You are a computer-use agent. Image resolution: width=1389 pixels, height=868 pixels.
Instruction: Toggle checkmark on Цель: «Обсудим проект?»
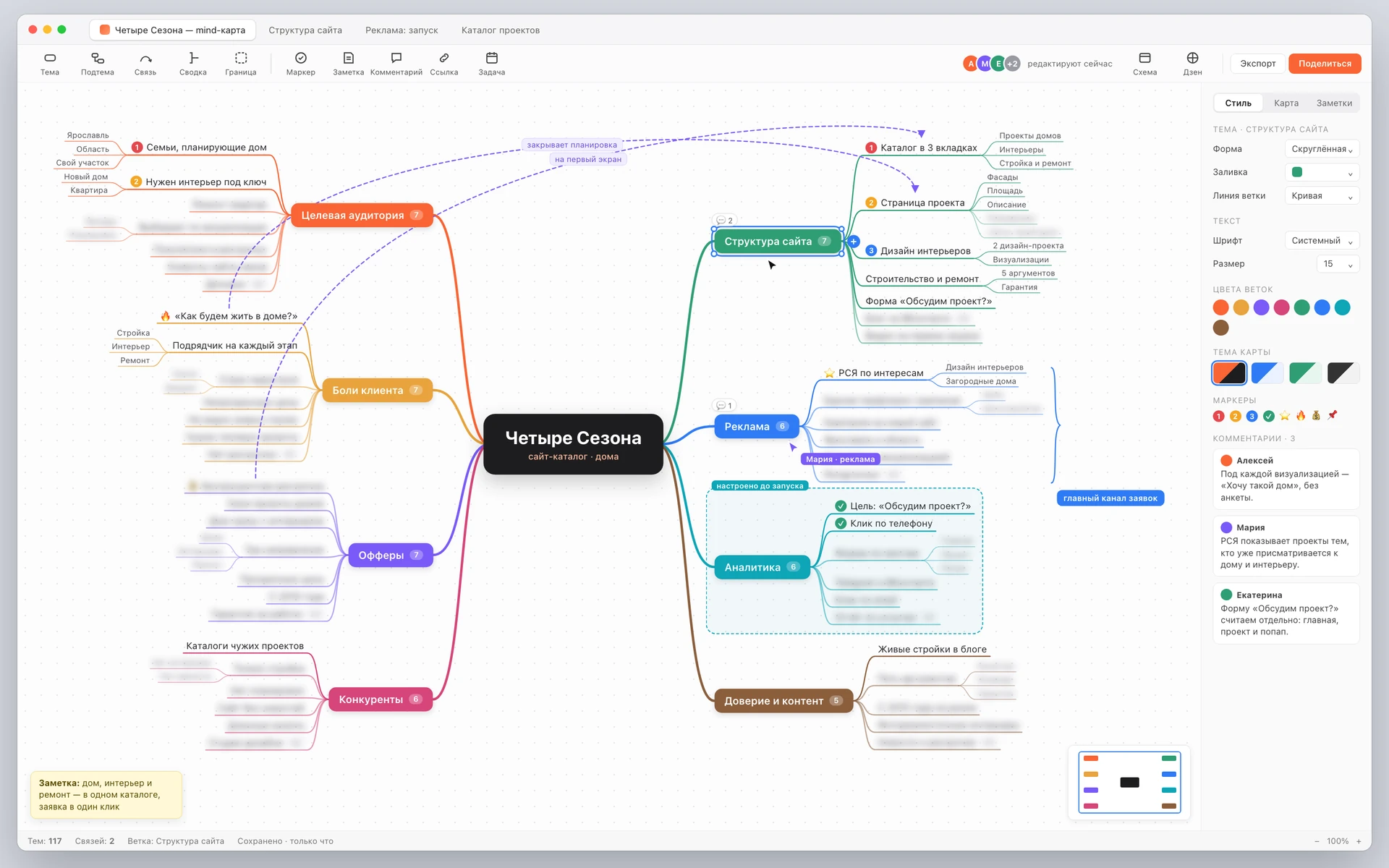click(x=841, y=506)
